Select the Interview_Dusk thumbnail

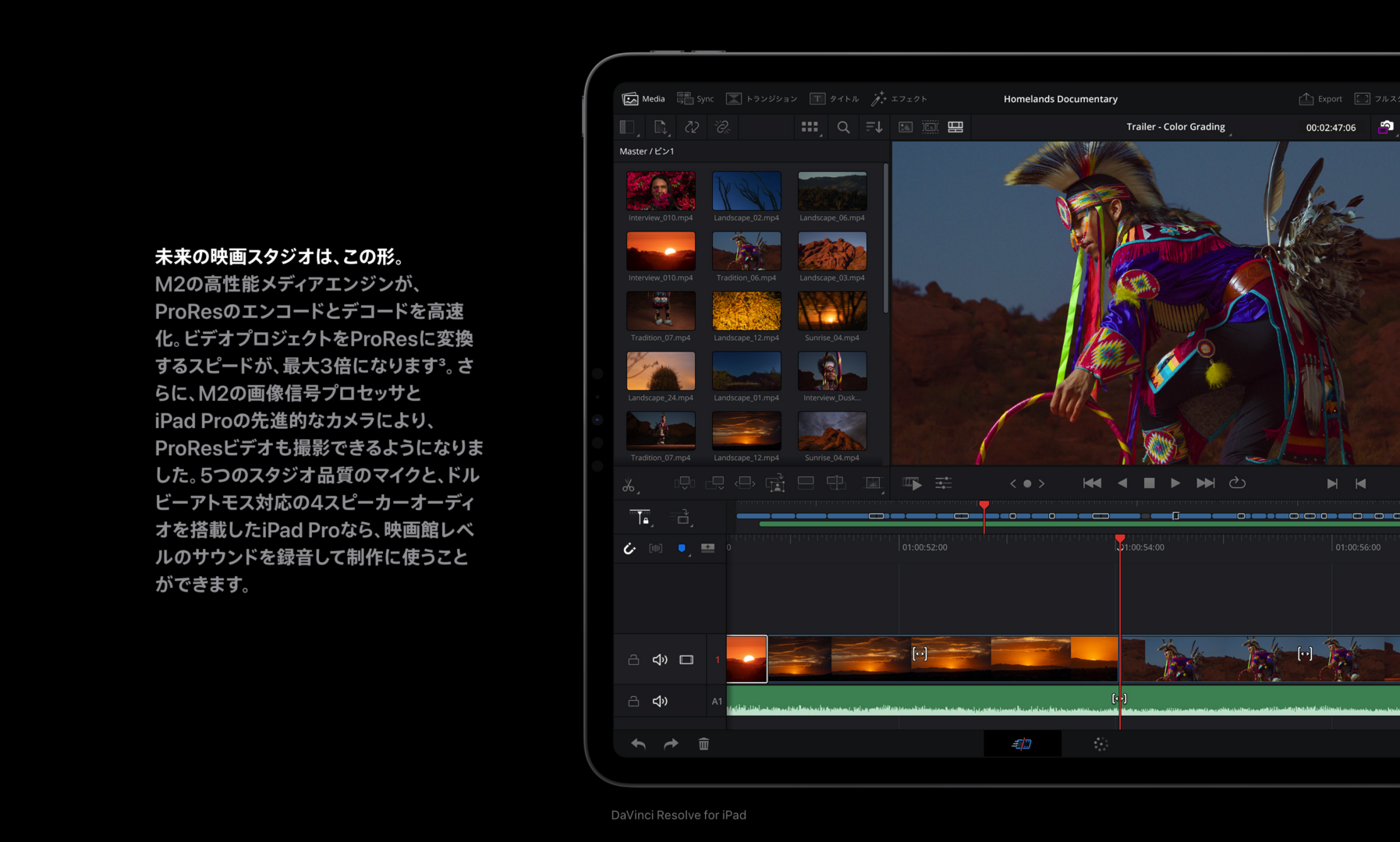click(832, 371)
